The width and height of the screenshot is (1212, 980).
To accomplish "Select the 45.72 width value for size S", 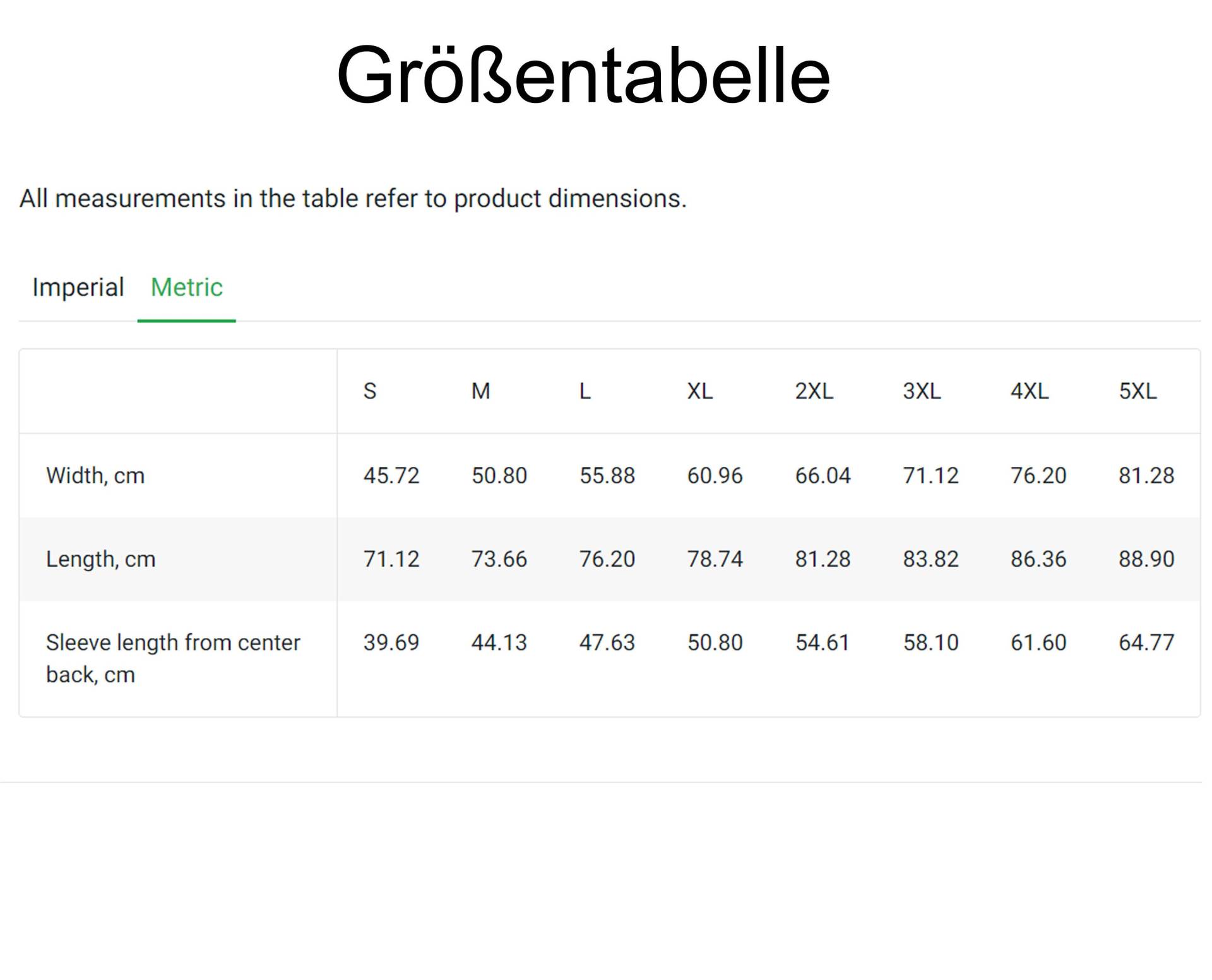I will click(x=392, y=475).
